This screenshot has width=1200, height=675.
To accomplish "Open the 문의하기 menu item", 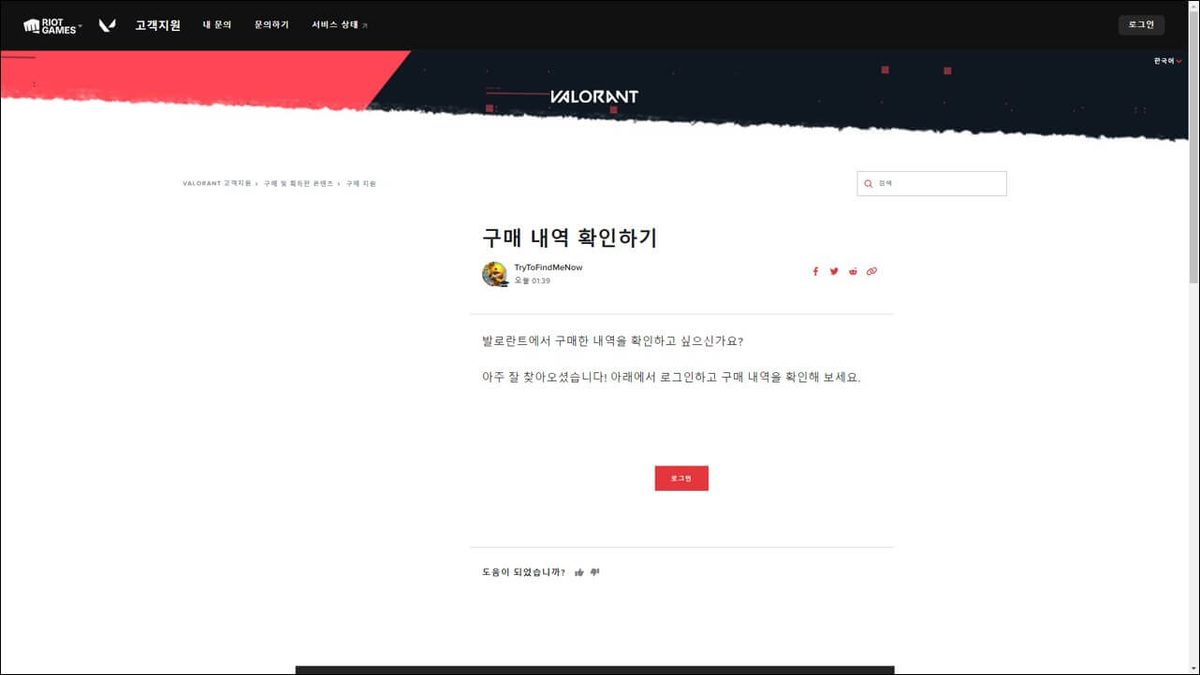I will point(271,25).
